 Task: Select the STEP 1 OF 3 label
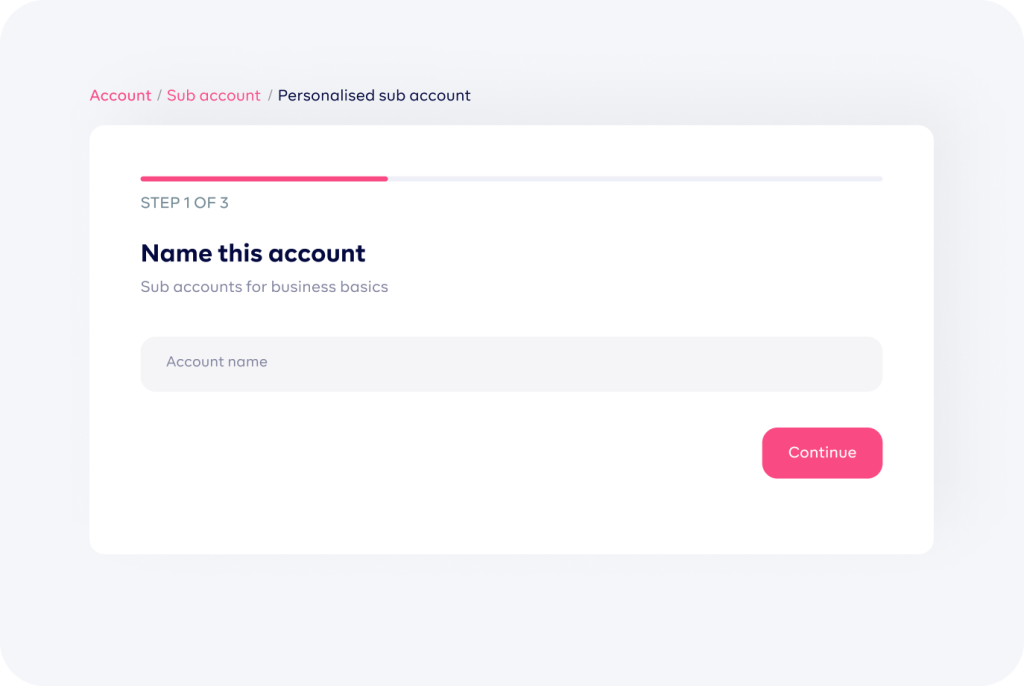184,203
